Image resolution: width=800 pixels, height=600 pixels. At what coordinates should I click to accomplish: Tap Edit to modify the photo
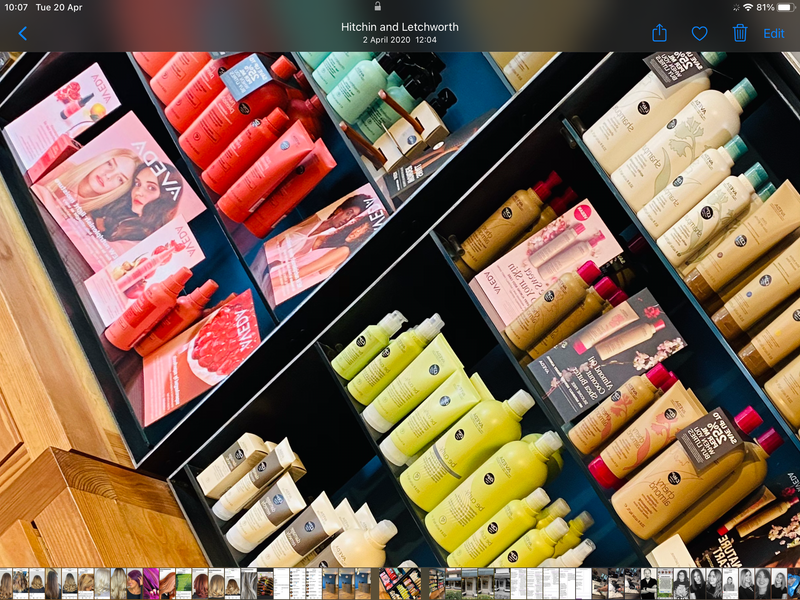tap(774, 33)
